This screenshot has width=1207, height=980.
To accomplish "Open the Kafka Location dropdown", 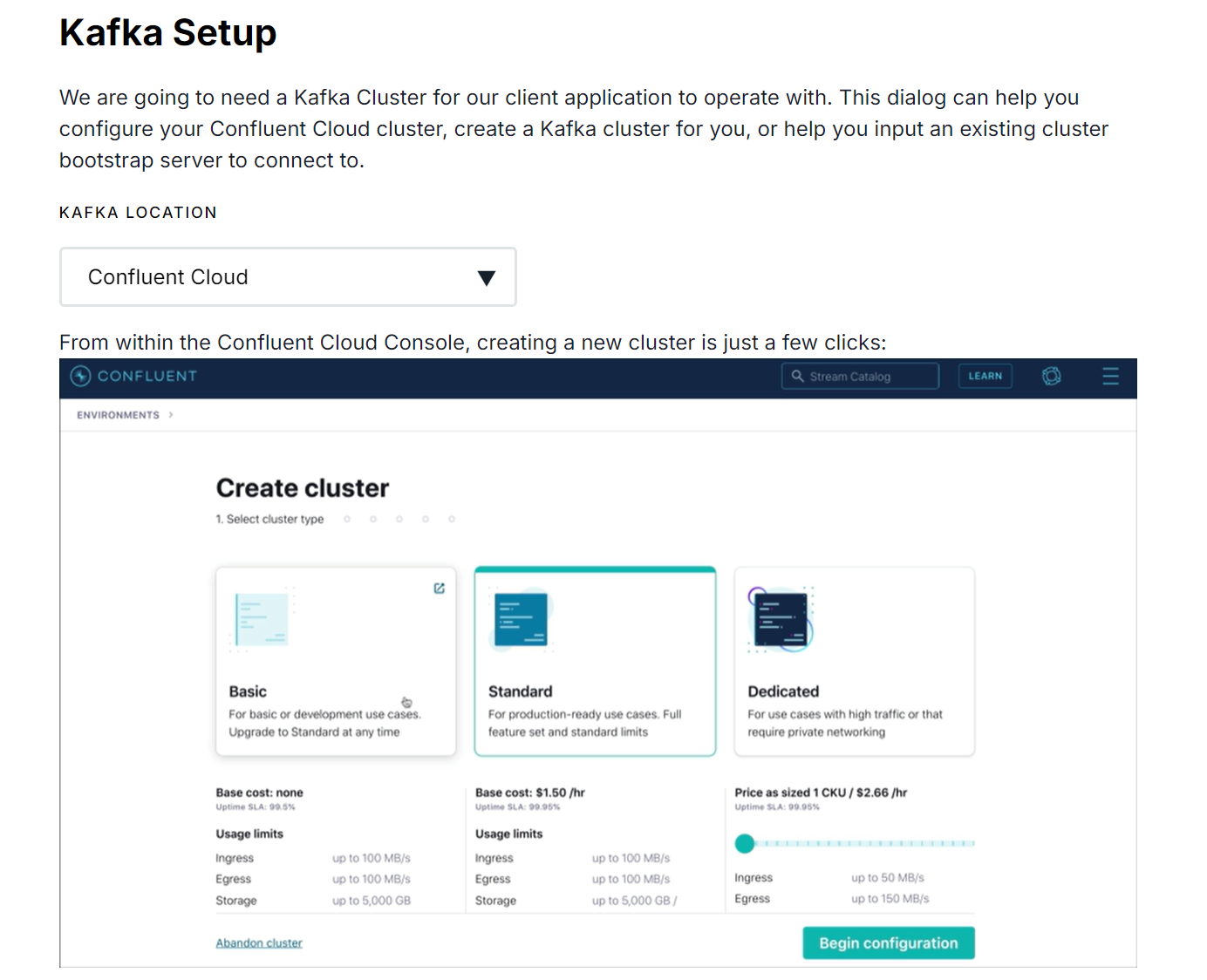I will [x=288, y=277].
